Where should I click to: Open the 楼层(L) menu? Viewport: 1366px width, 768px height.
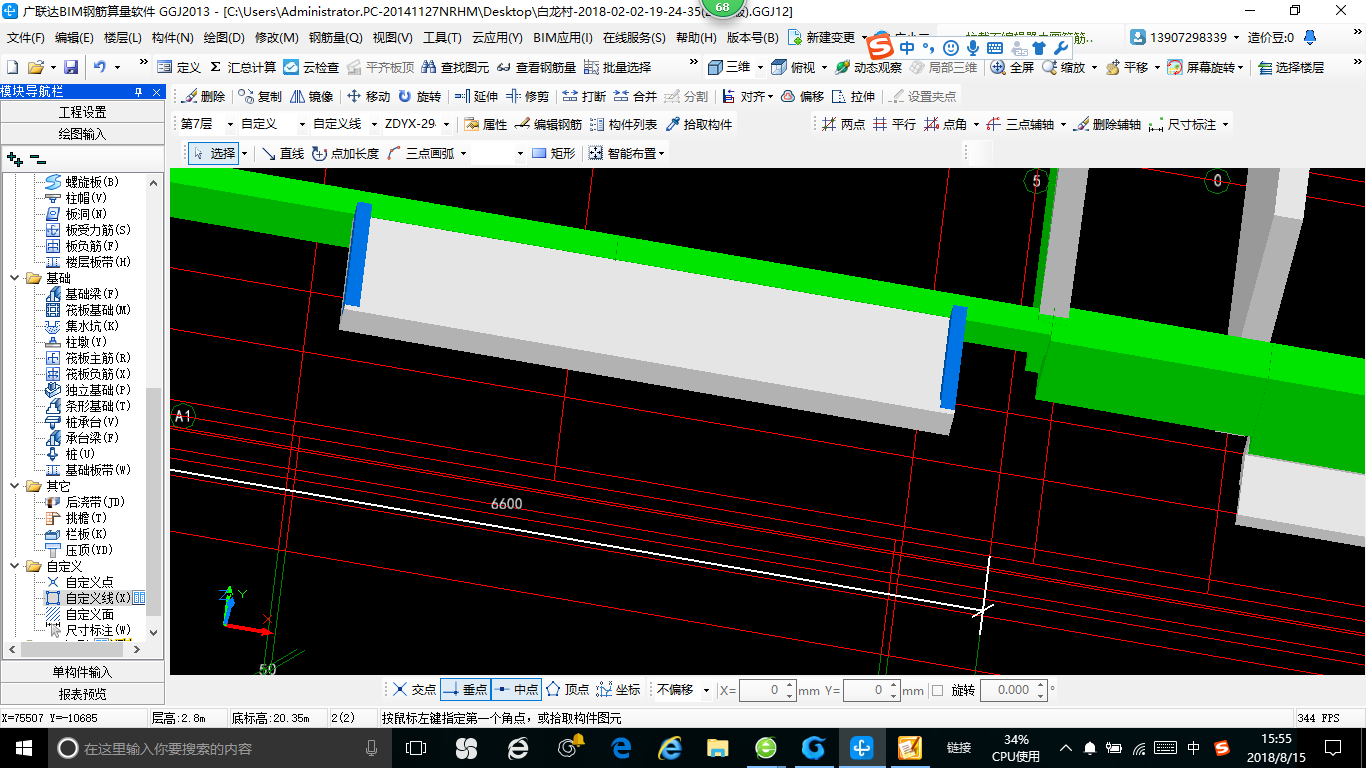pyautogui.click(x=122, y=38)
